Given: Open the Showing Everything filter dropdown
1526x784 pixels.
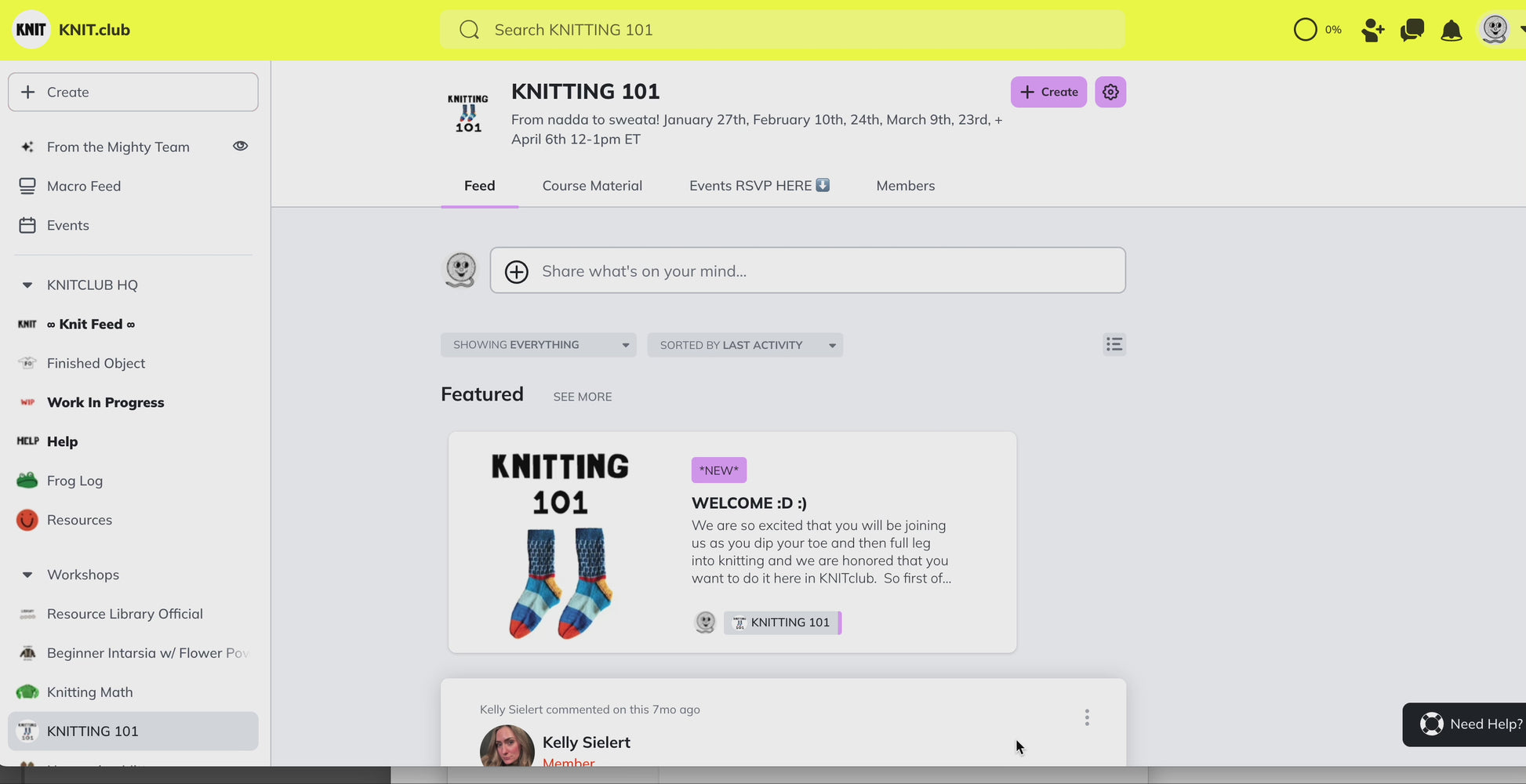Looking at the screenshot, I should click(538, 345).
